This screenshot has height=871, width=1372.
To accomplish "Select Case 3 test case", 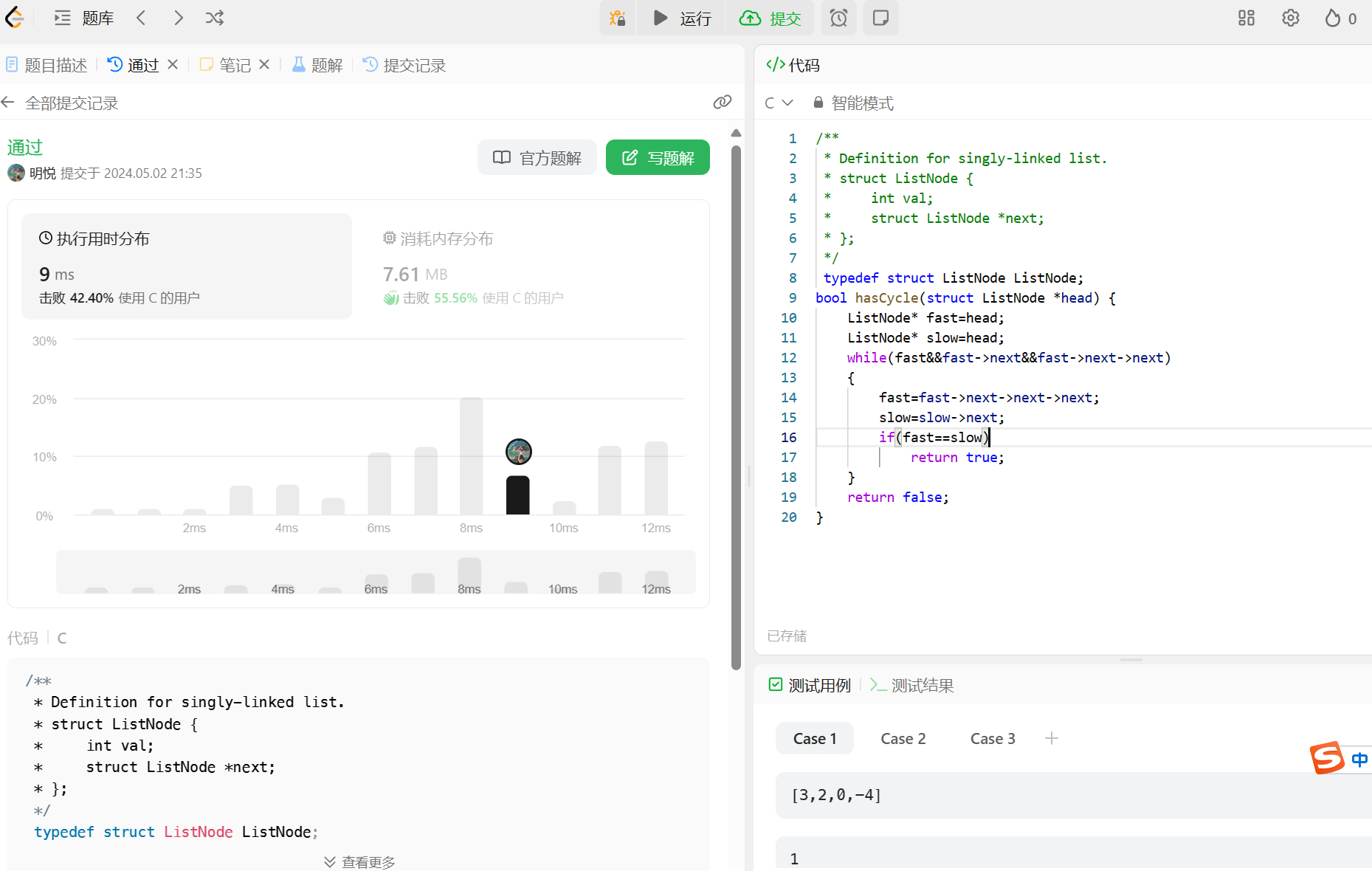I will pos(993,738).
